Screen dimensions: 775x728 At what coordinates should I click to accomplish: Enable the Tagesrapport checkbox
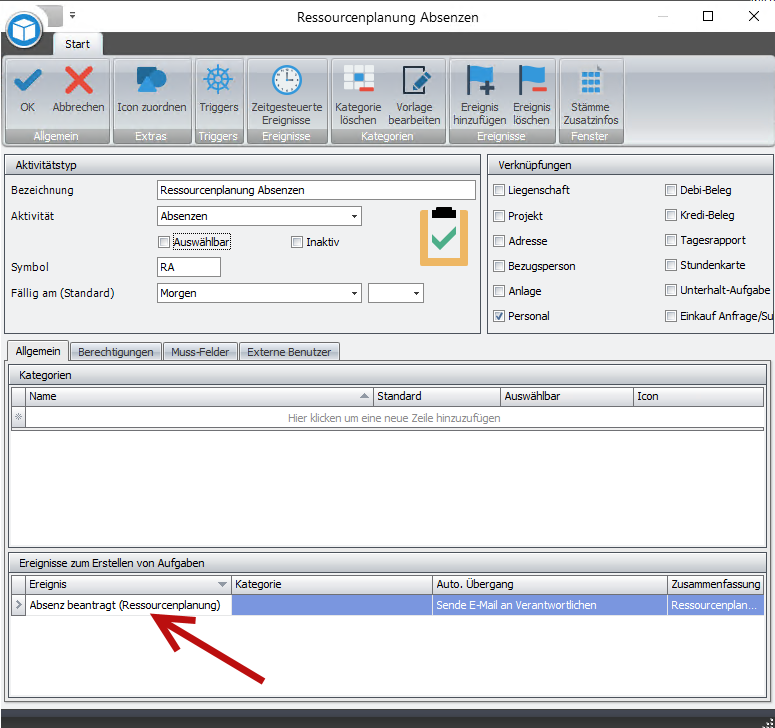[671, 240]
